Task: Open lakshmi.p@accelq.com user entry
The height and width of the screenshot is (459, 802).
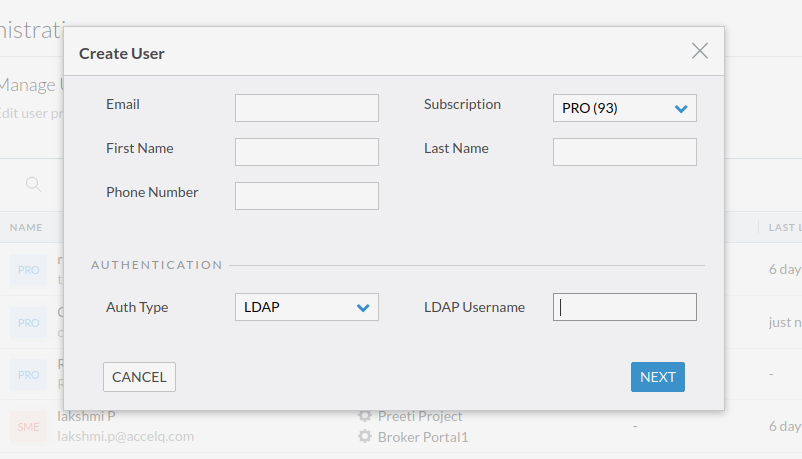Action: pyautogui.click(x=125, y=436)
